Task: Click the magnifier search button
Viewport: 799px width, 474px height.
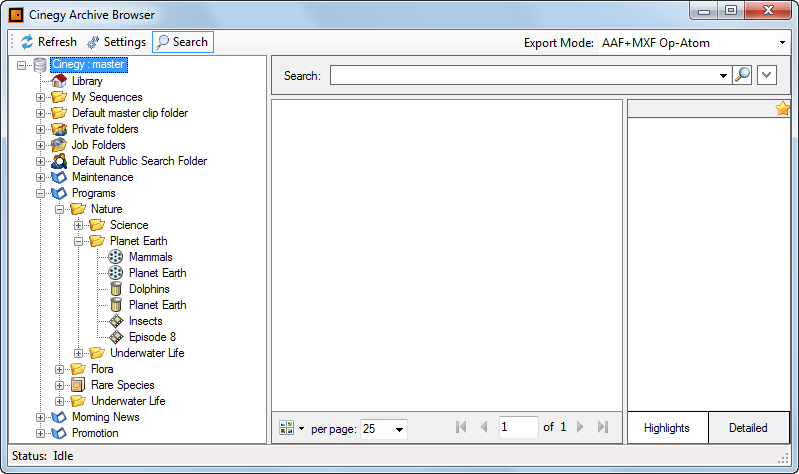Action: click(x=742, y=75)
